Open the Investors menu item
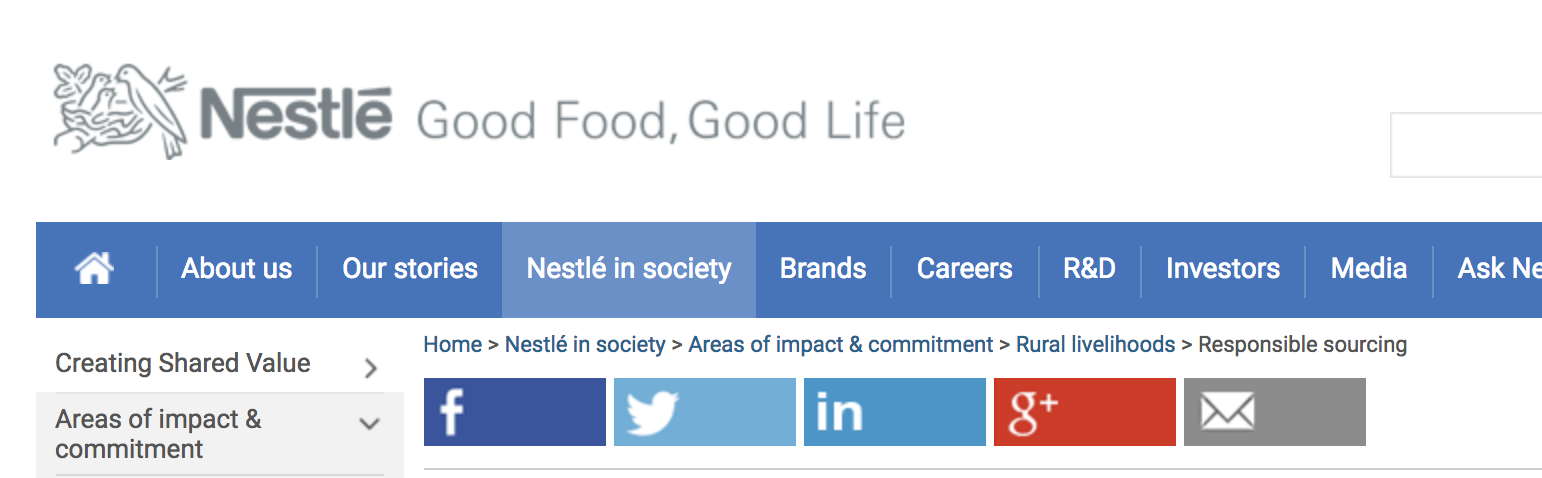This screenshot has width=1542, height=478. 1223,269
